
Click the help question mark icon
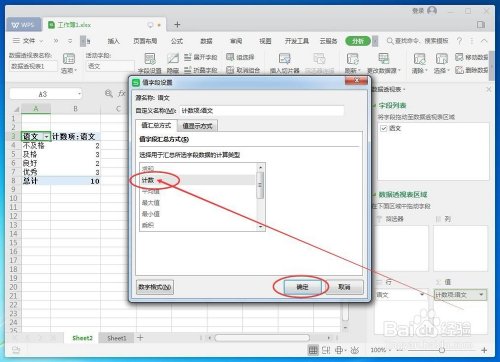coord(460,41)
